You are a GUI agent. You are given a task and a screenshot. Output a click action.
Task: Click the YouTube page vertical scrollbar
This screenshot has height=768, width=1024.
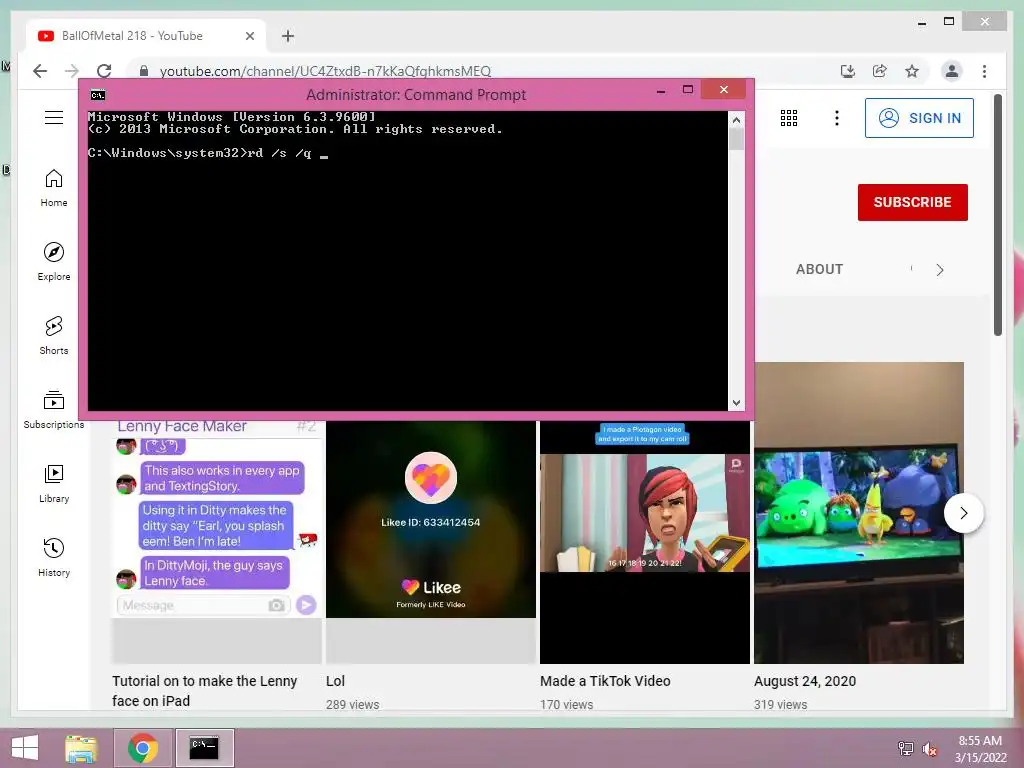[x=998, y=216]
